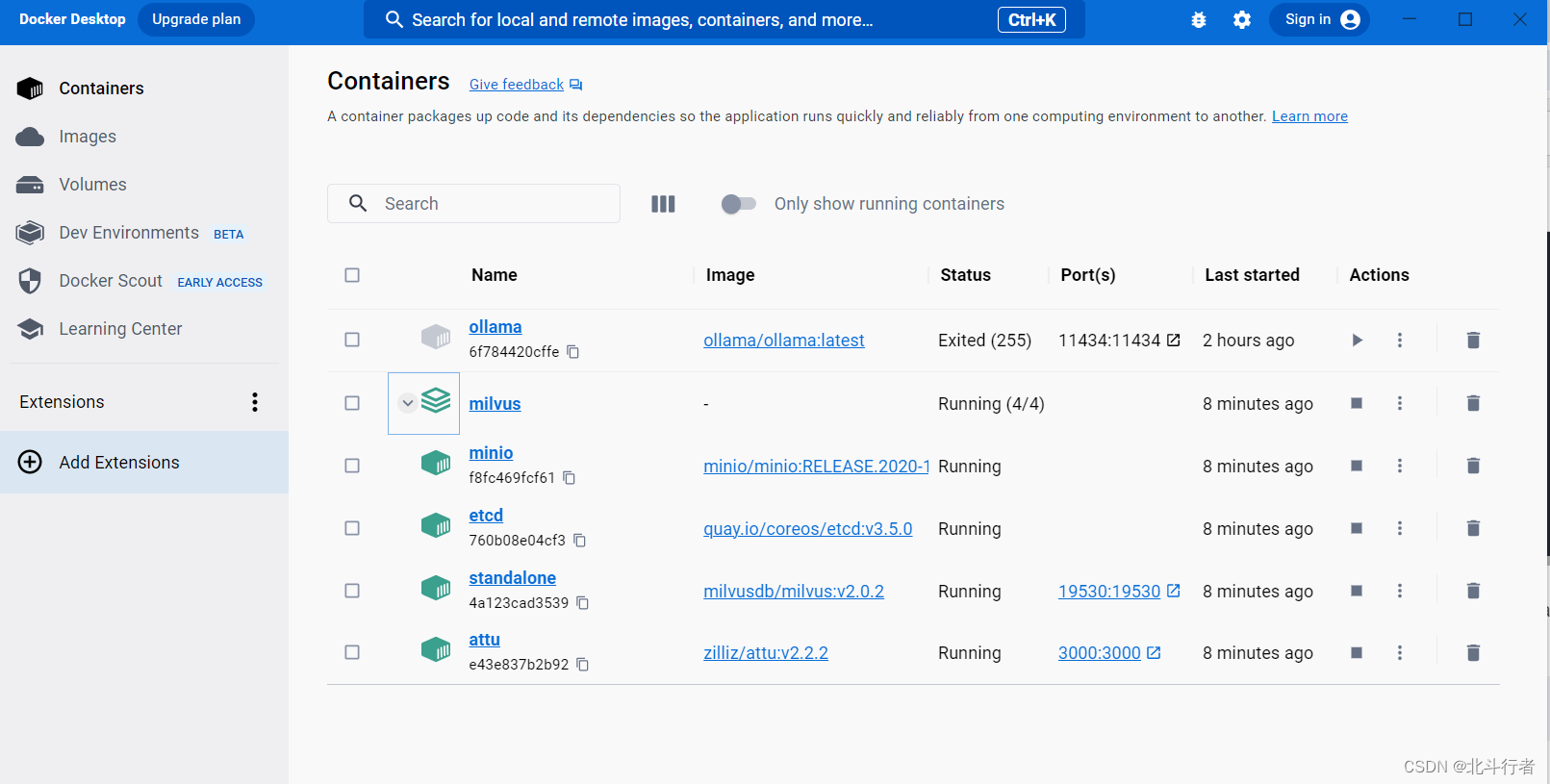
Task: Copy the etcd container ID 760b08e04cf3
Action: click(x=579, y=541)
